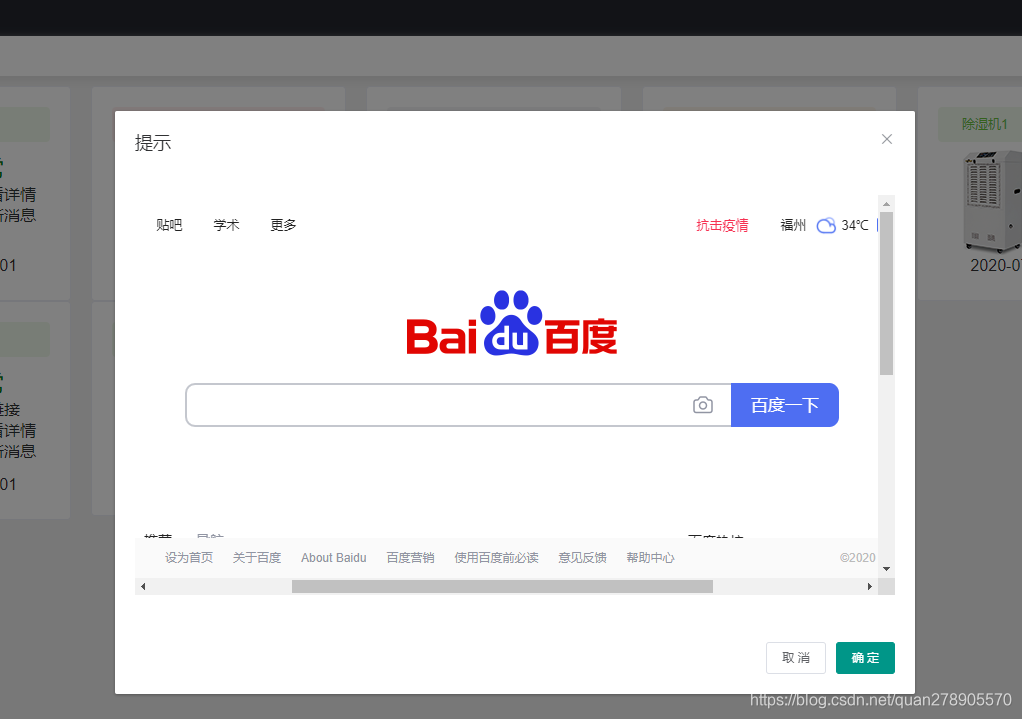Viewport: 1022px width, 719px height.
Task: Close the 提示 dialog with X
Action: click(886, 139)
